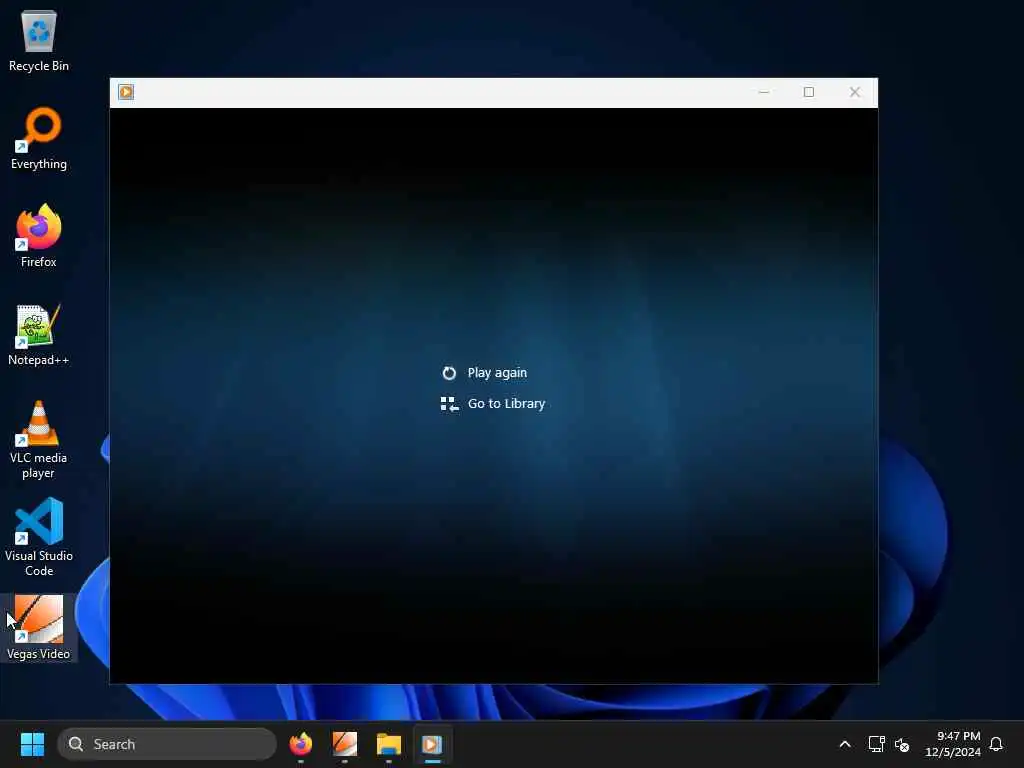Click the Media Player taskbar button
This screenshot has width=1024, height=768.
coord(432,744)
